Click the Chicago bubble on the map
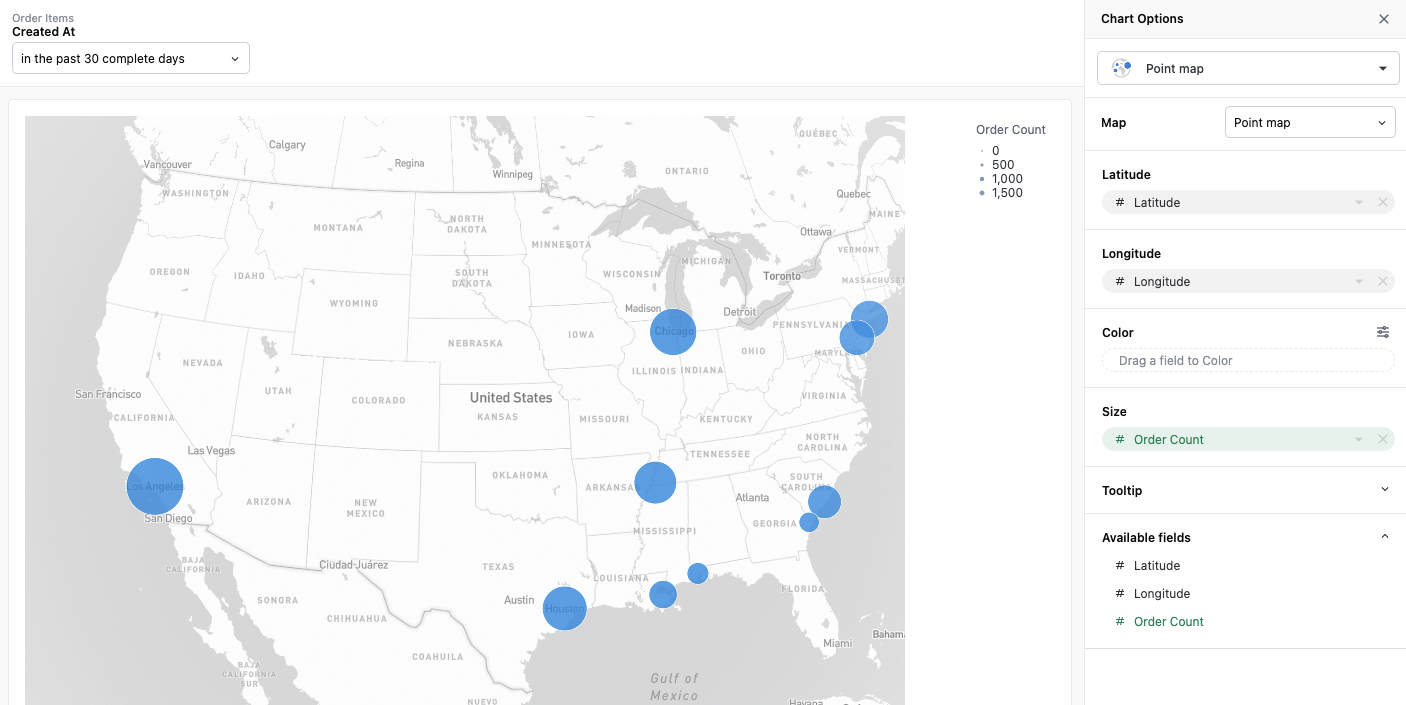This screenshot has width=1406, height=705. tap(673, 332)
